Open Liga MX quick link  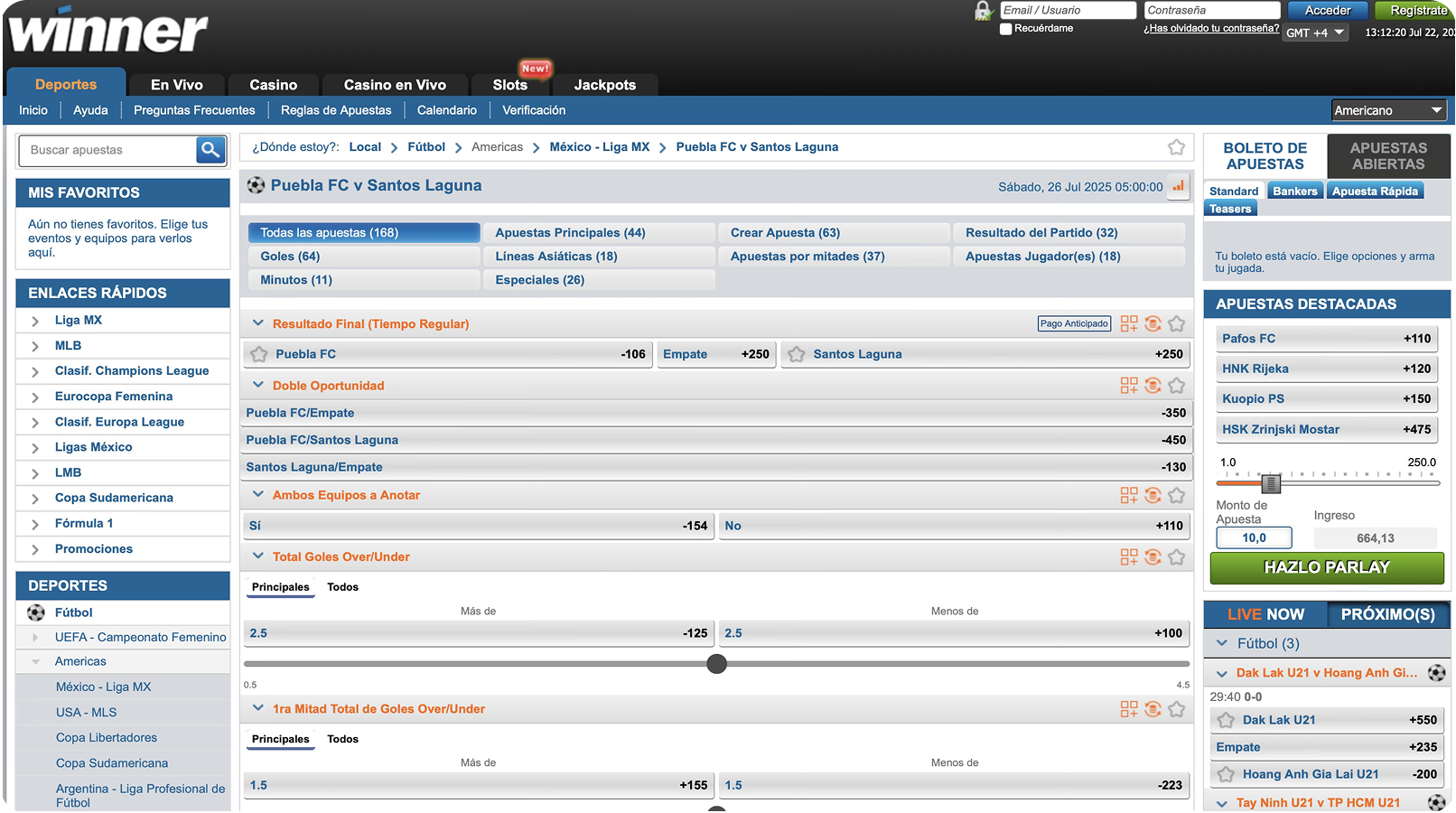click(79, 321)
